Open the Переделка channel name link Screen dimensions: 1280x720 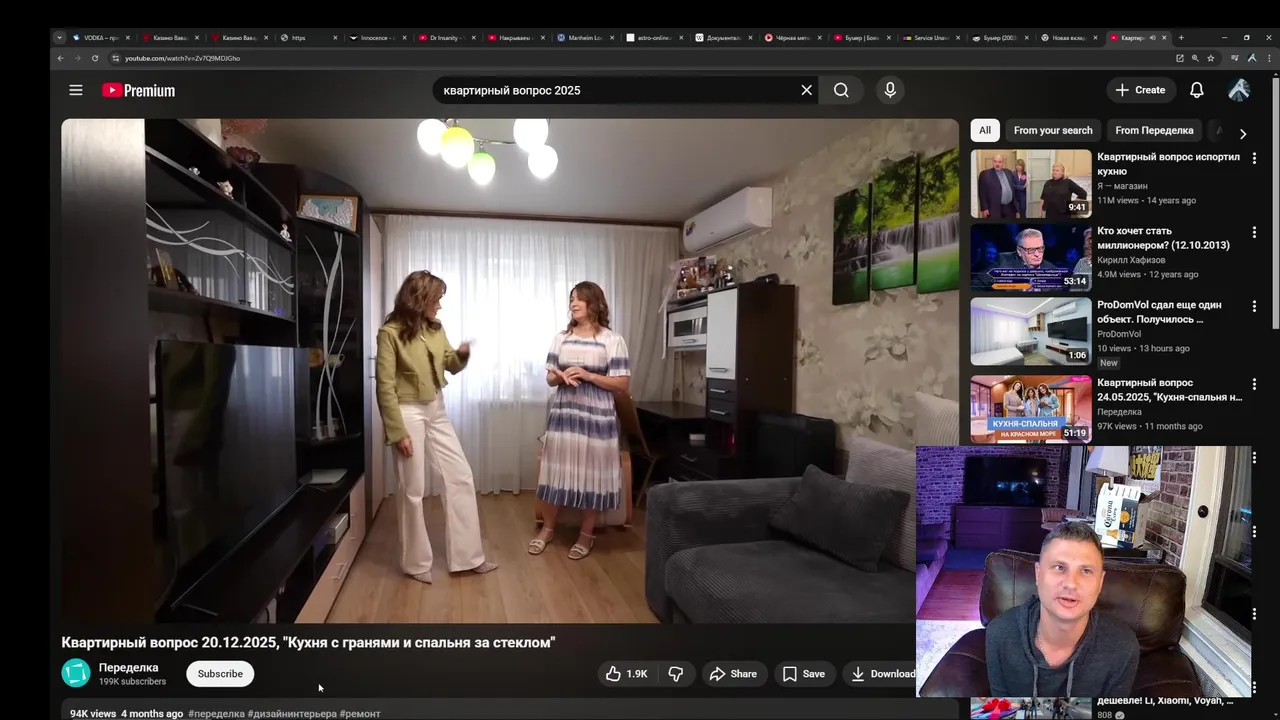click(129, 667)
